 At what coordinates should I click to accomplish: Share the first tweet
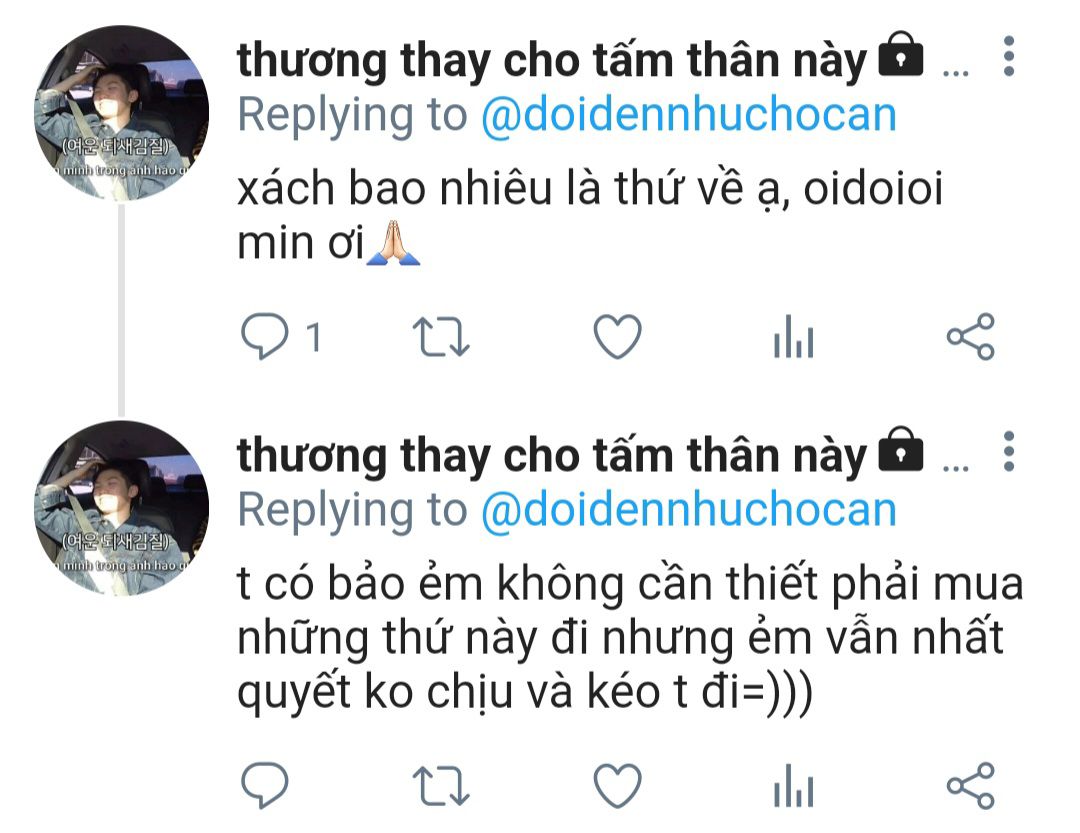(x=970, y=336)
